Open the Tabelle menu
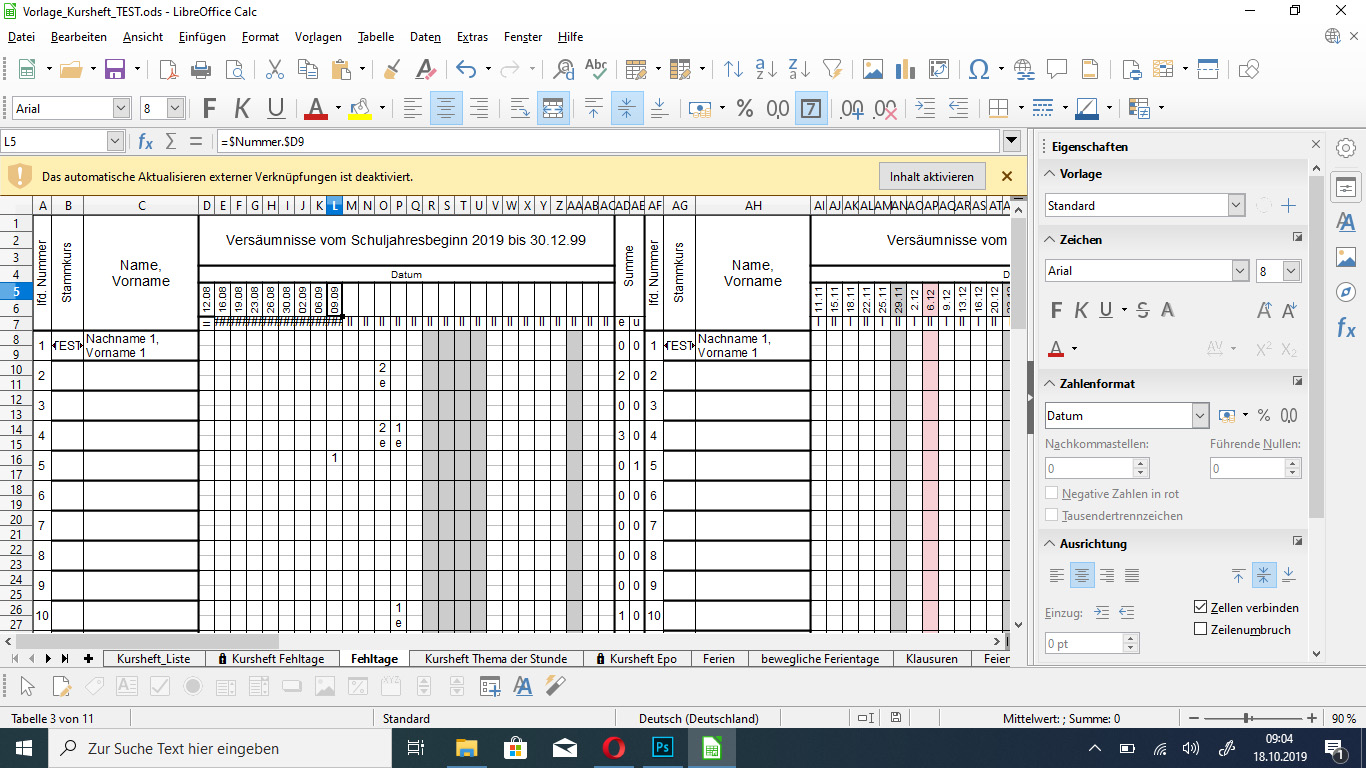1366x768 pixels. 376,37
